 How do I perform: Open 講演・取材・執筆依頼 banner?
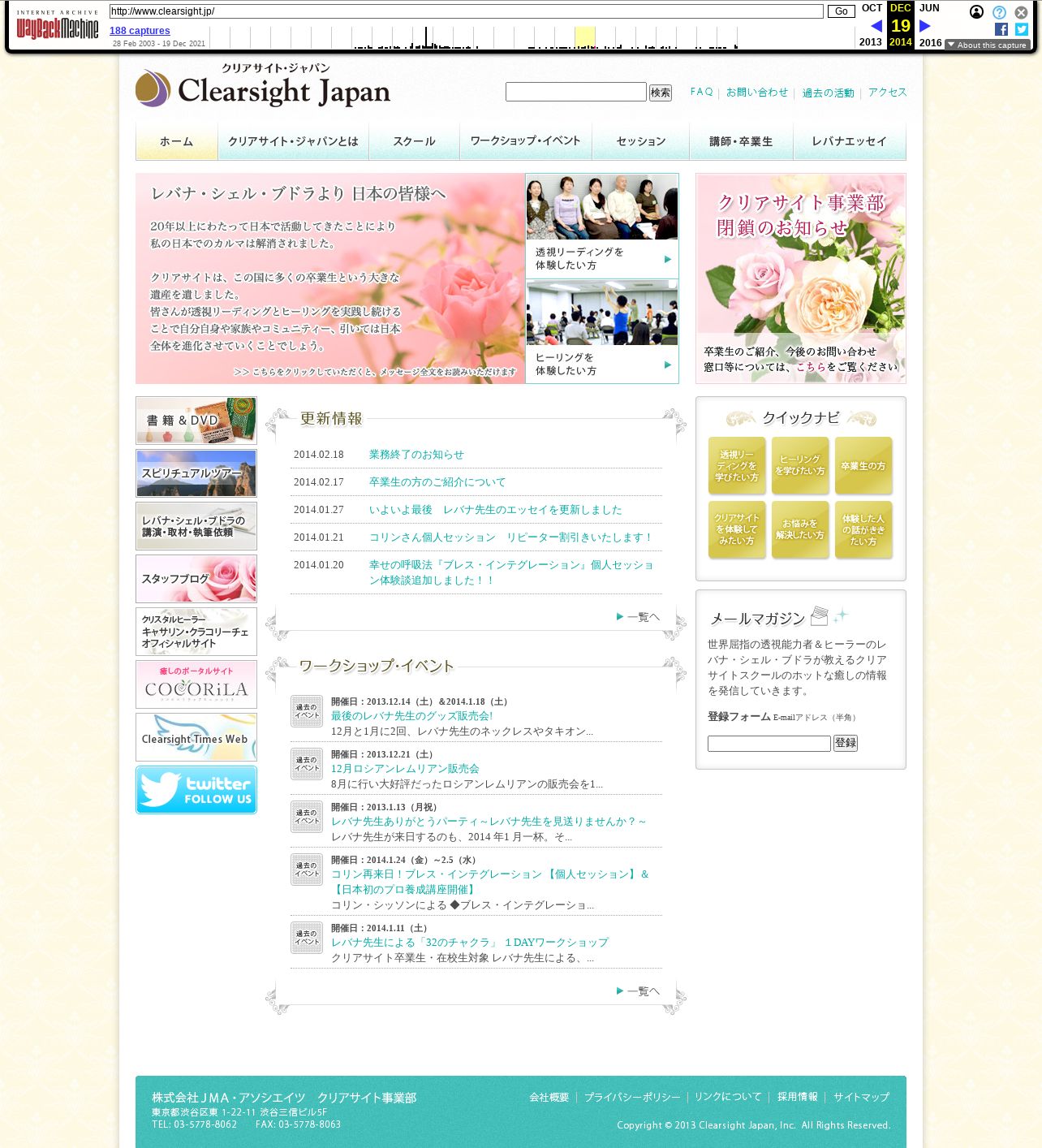196,526
